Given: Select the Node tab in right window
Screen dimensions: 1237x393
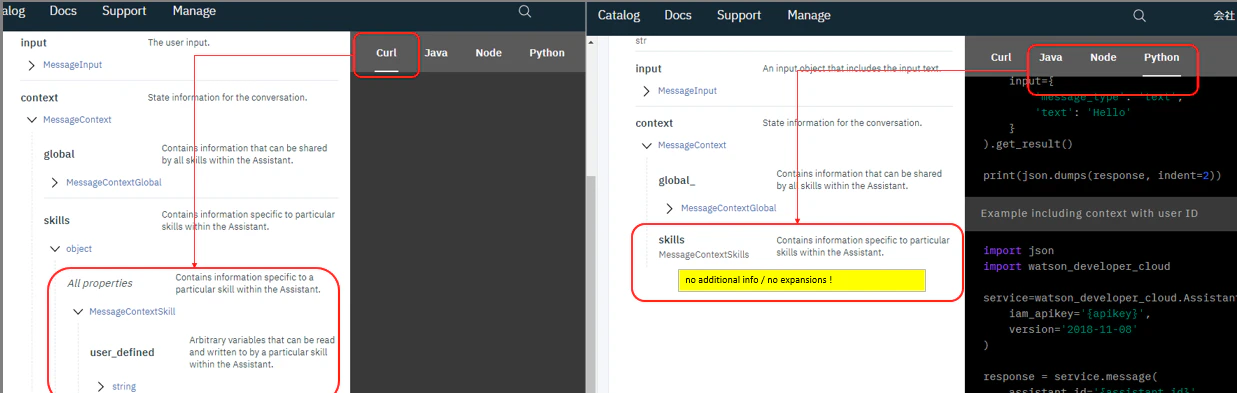Looking at the screenshot, I should [1103, 57].
